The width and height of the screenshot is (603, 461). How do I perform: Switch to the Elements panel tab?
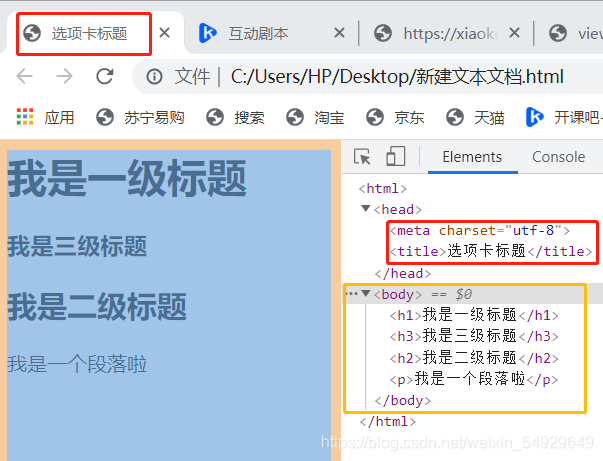coord(472,157)
